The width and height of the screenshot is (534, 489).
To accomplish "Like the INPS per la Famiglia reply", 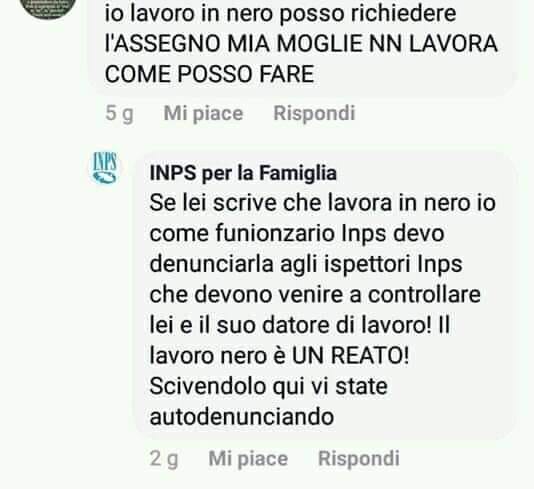I will pyautogui.click(x=248, y=458).
